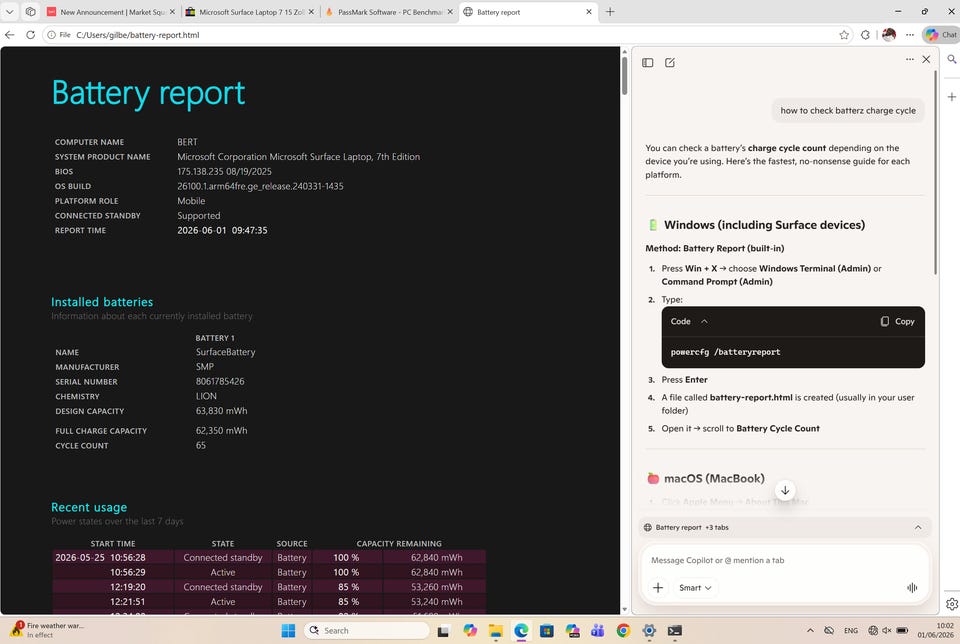Open the Edge sidebar search icon
This screenshot has width=960, height=644.
pos(951,59)
